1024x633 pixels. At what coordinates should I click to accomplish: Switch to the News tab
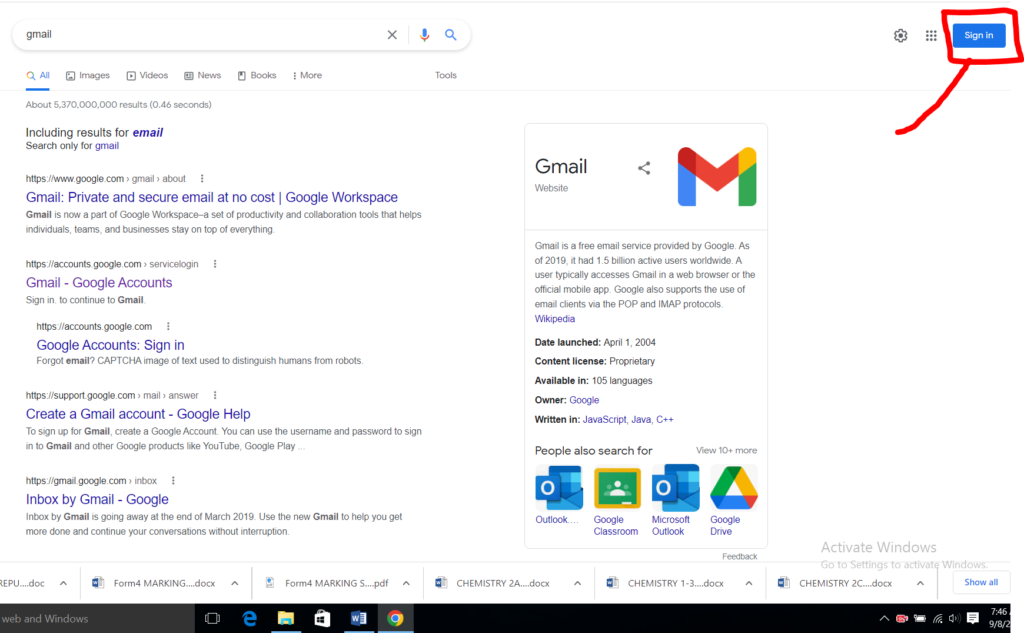click(x=202, y=76)
